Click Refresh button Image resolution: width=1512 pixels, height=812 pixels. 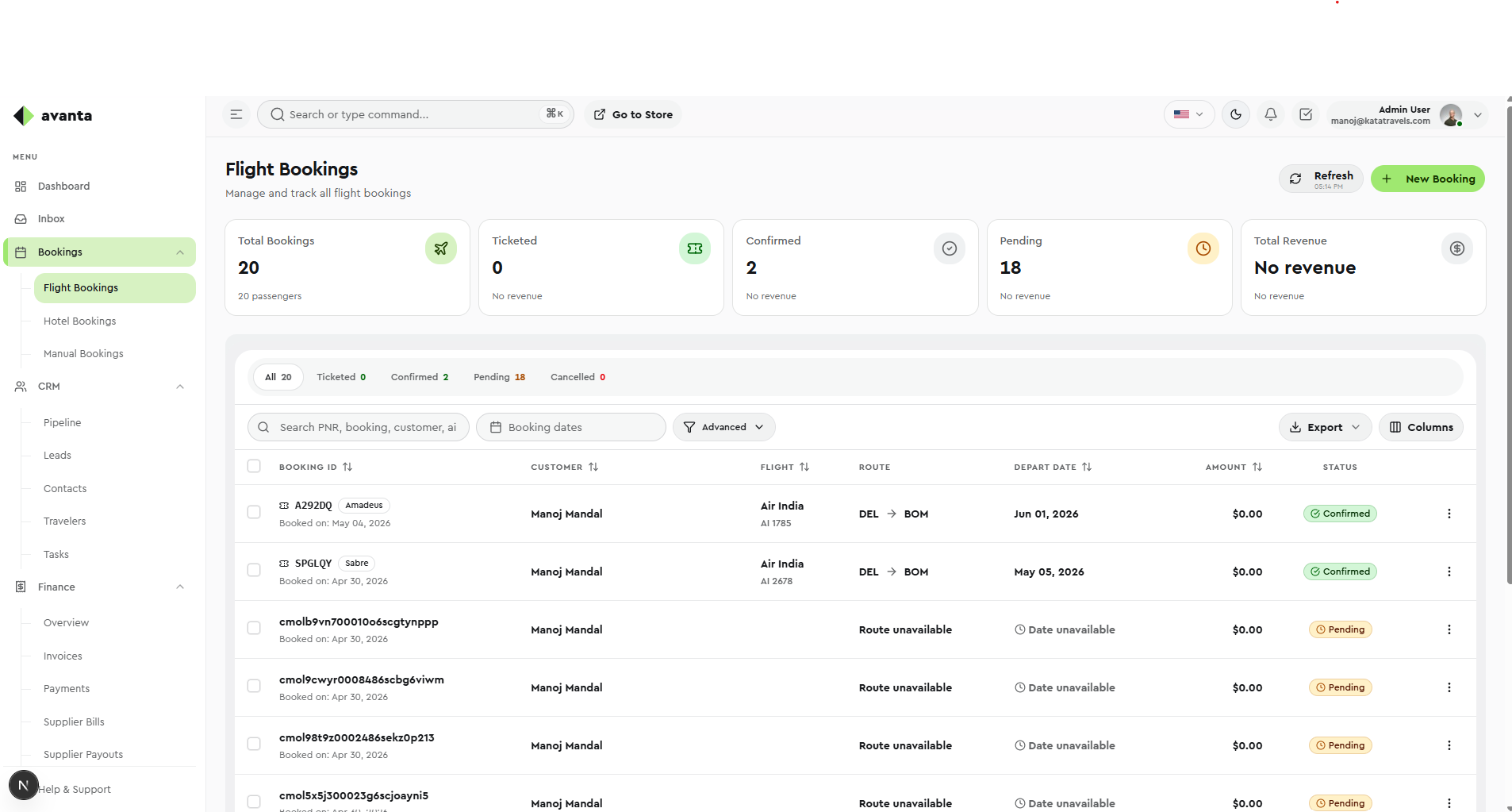[x=1321, y=179]
